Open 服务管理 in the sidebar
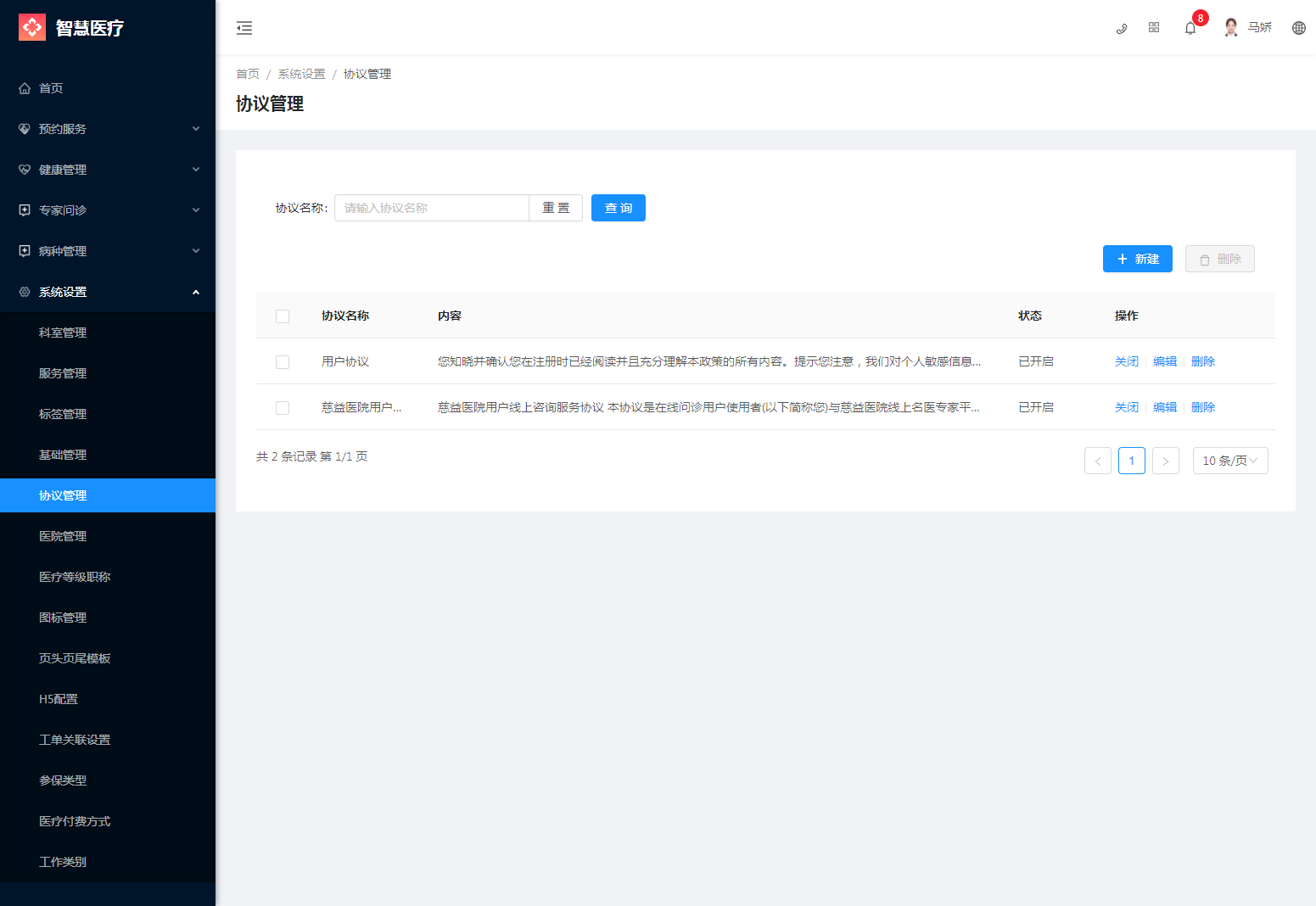1316x906 pixels. point(108,373)
